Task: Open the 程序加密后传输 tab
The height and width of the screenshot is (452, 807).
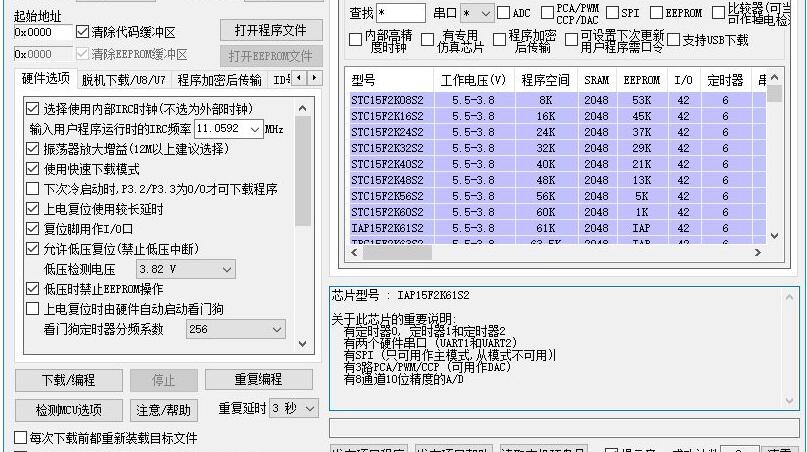Action: (220, 80)
